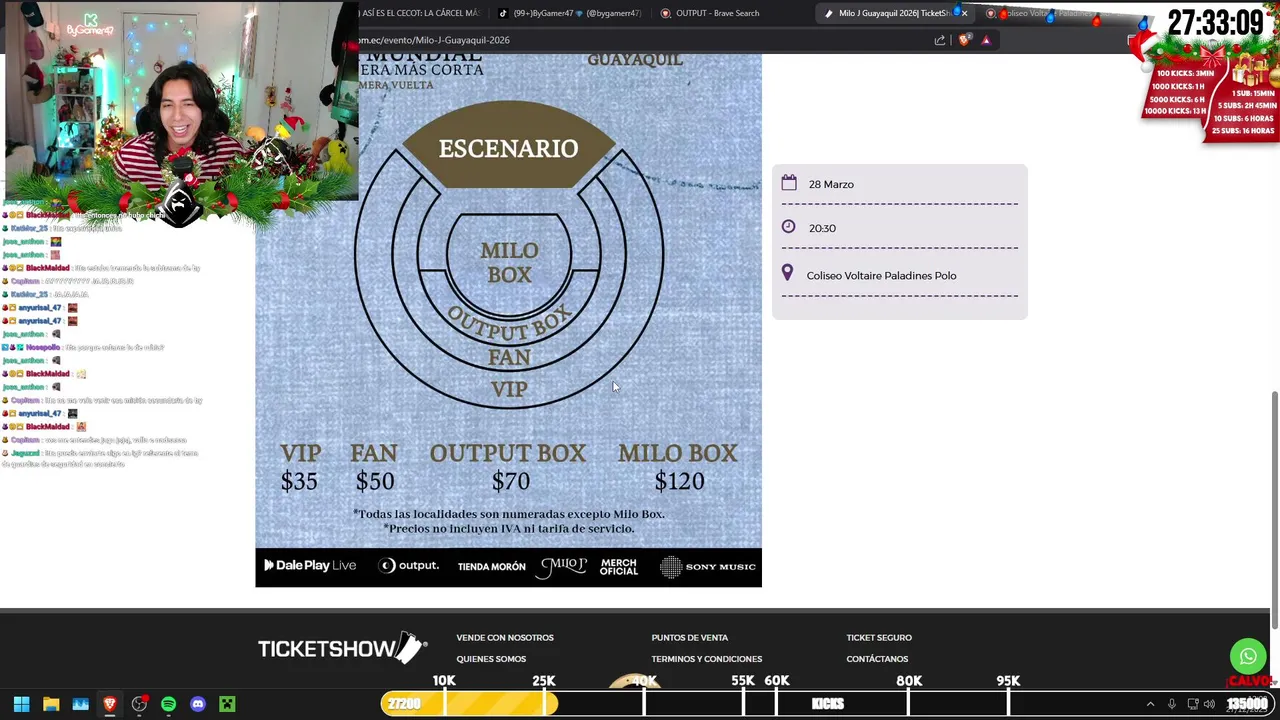Open the photos app taskbar icon
Image resolution: width=1280 pixels, height=720 pixels.
80,704
